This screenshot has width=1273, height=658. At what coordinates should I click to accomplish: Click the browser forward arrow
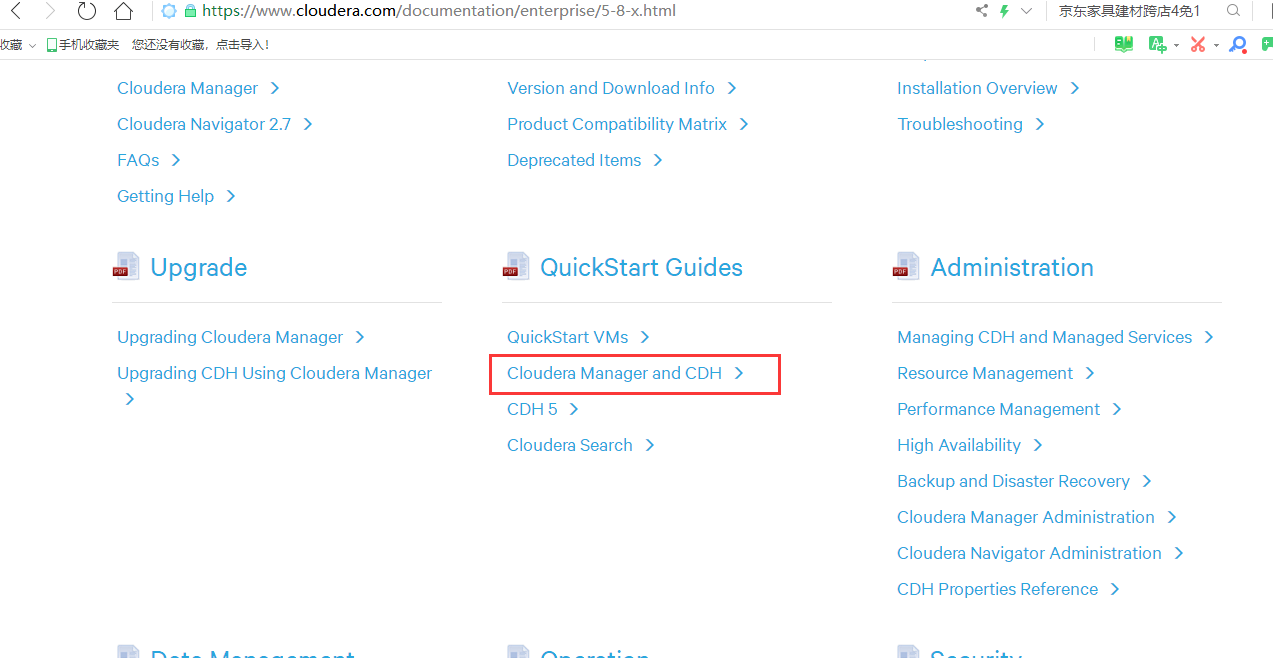pyautogui.click(x=50, y=11)
